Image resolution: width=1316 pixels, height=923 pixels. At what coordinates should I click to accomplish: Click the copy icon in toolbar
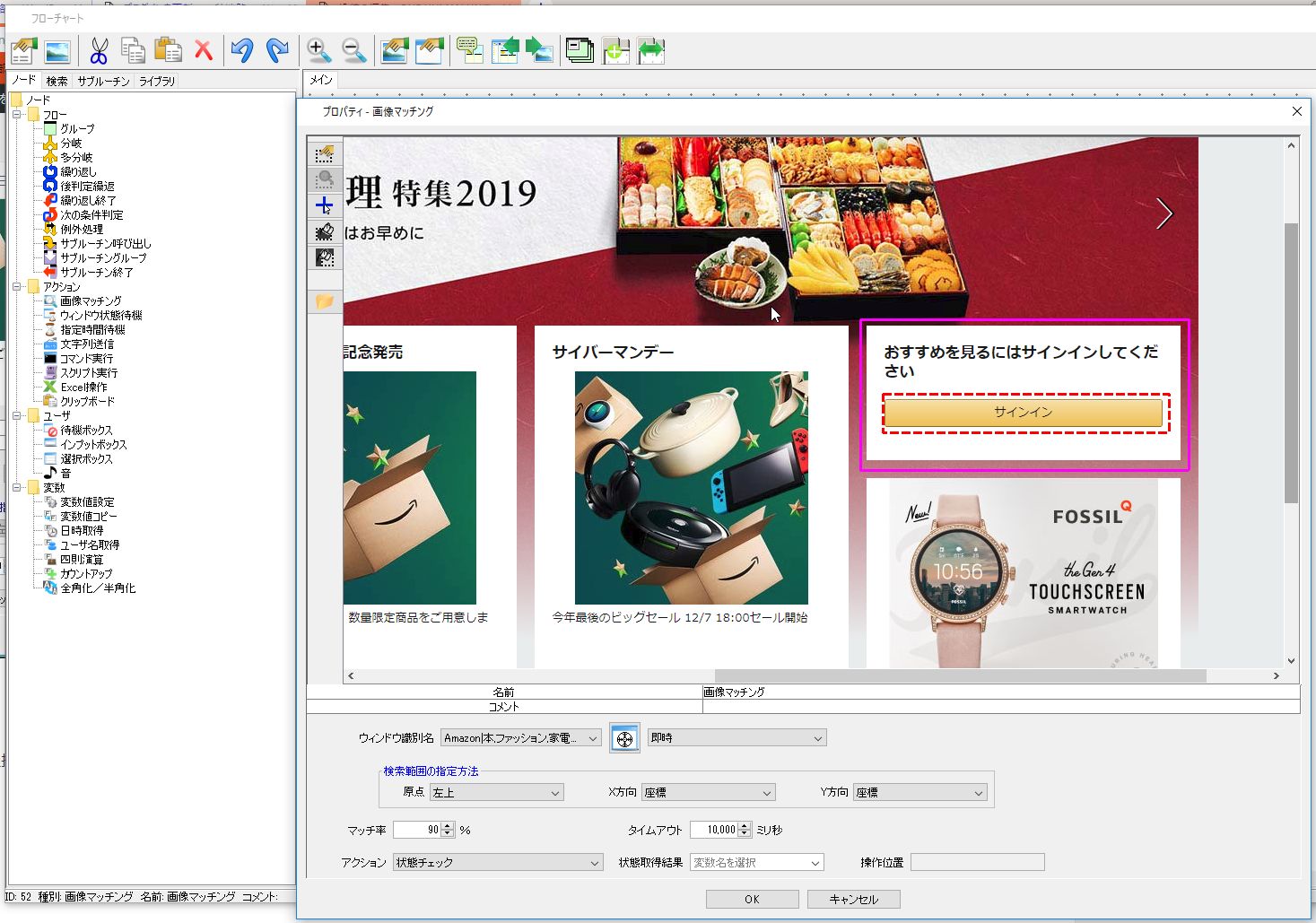pyautogui.click(x=133, y=51)
